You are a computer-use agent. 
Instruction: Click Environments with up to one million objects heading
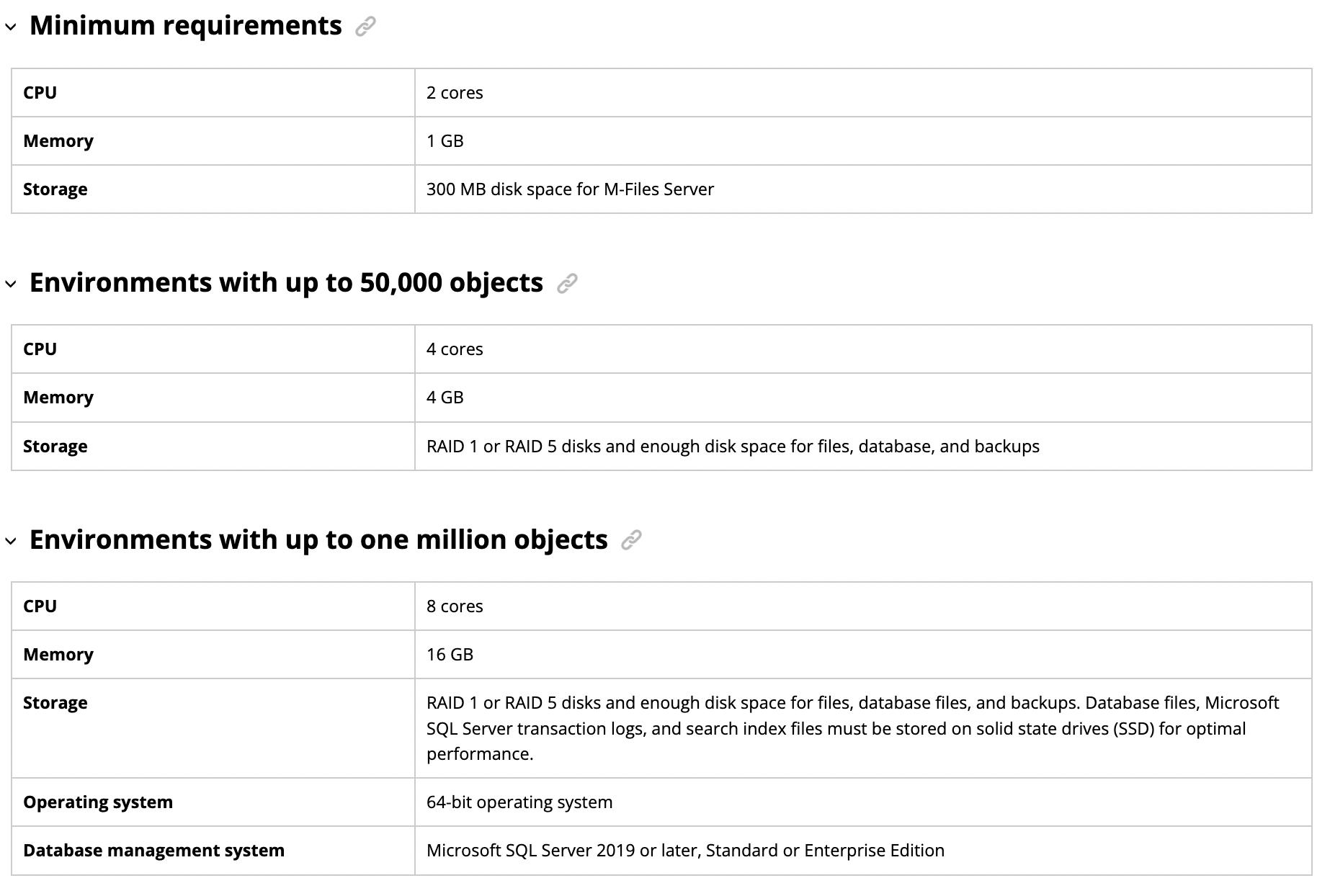tap(318, 539)
